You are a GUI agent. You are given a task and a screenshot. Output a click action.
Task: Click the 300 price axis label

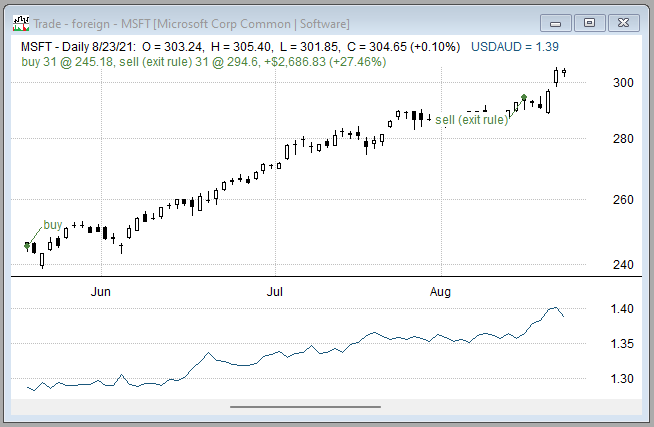(623, 83)
